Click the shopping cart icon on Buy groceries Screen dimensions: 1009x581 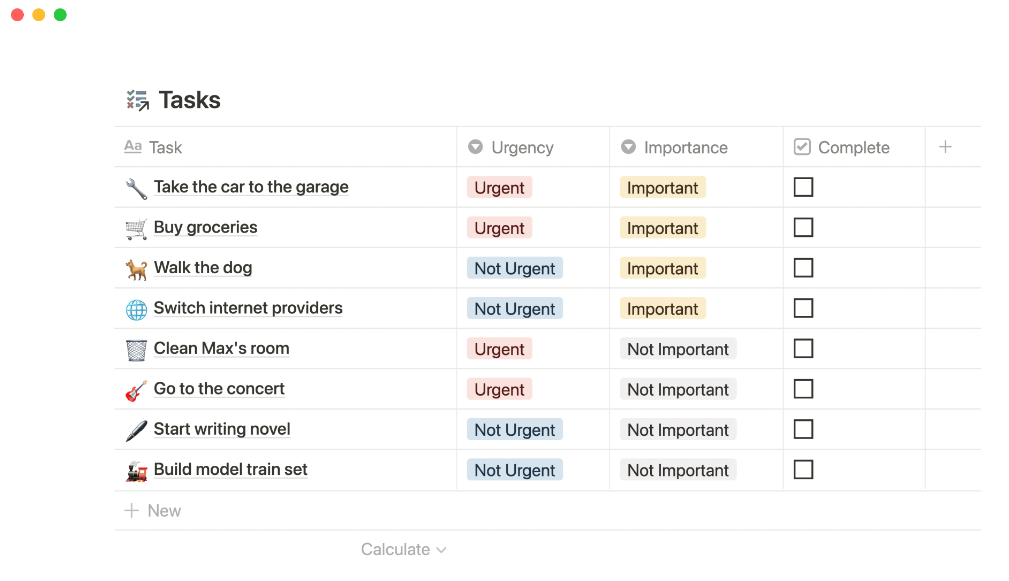(x=137, y=227)
